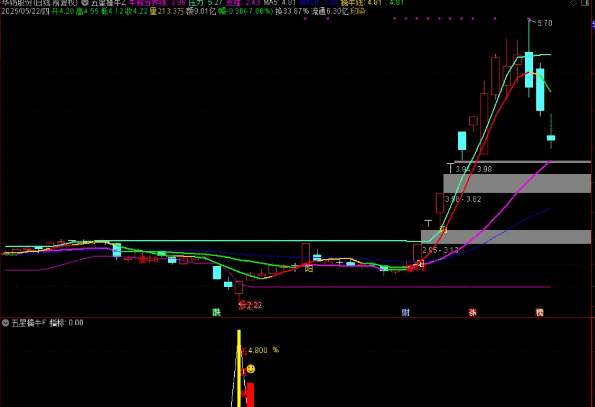Click the green 跌 event marker icon
Screen dimensions: 595x407
(216, 313)
